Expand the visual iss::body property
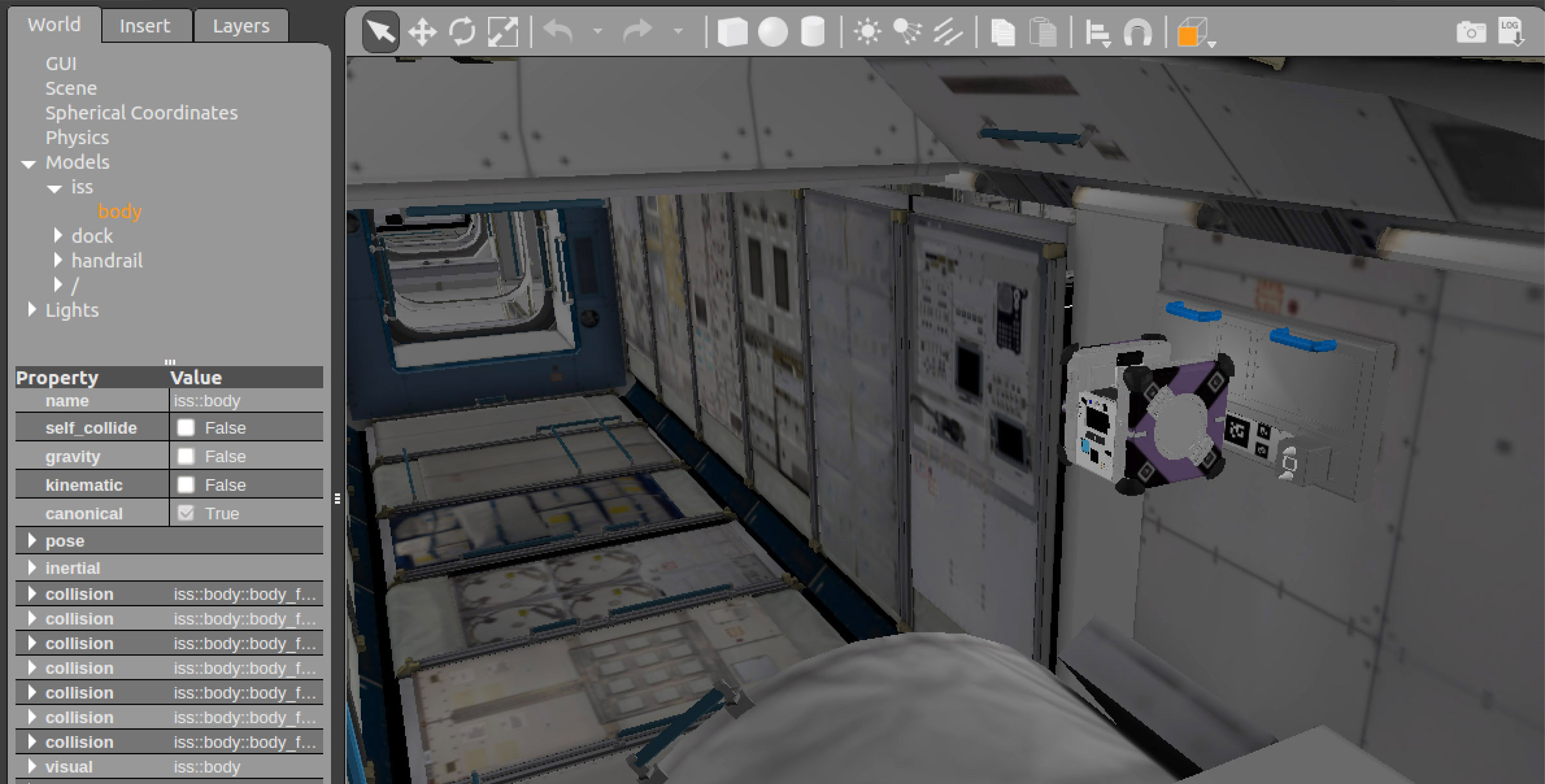Image resolution: width=1545 pixels, height=784 pixels. click(x=32, y=767)
